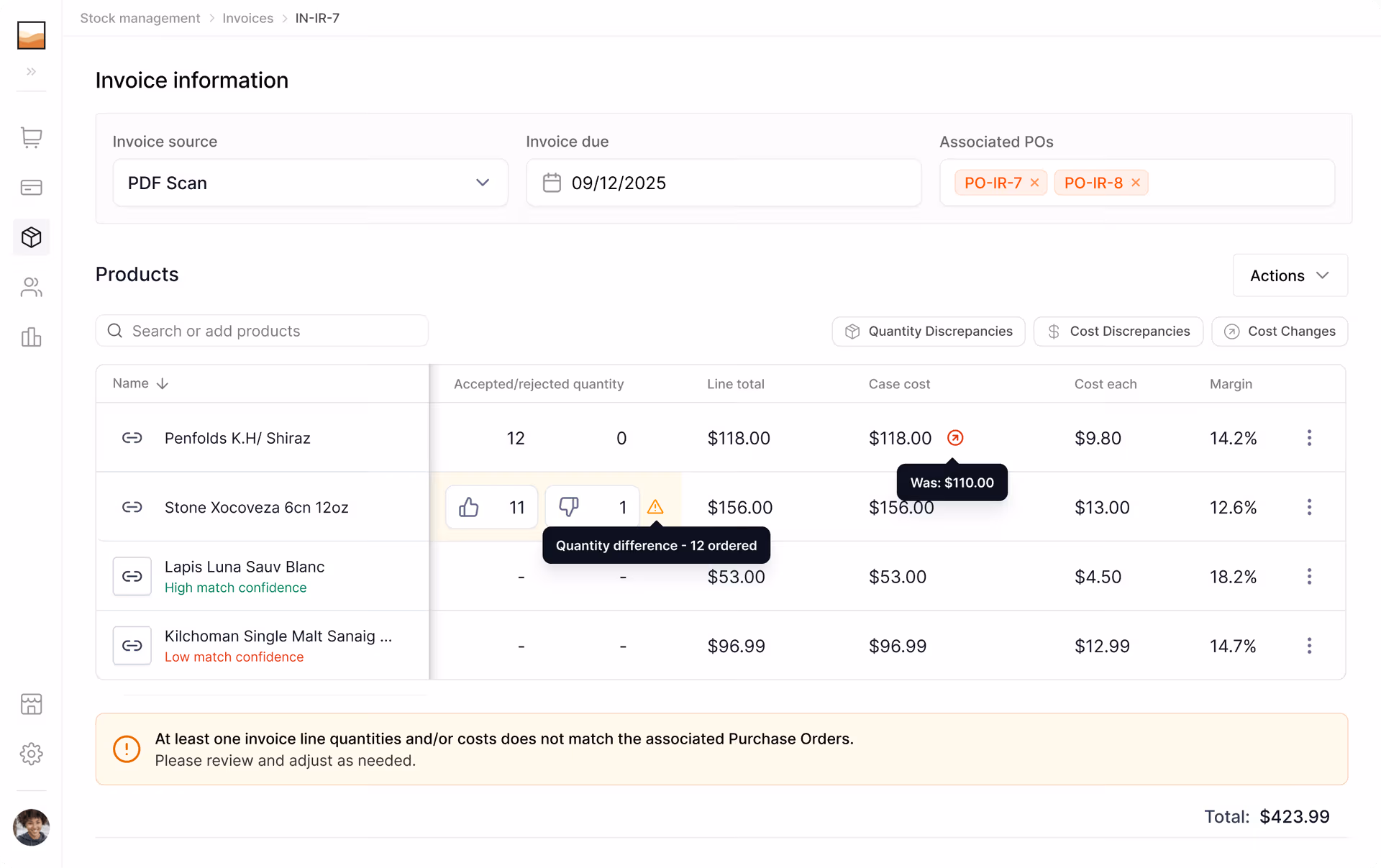
Task: Click the cost increase icon beside $118.00
Action: click(955, 438)
